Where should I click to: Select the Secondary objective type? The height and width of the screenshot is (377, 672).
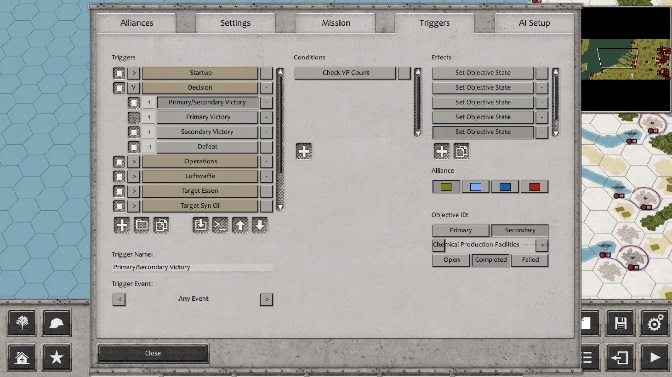coord(519,230)
